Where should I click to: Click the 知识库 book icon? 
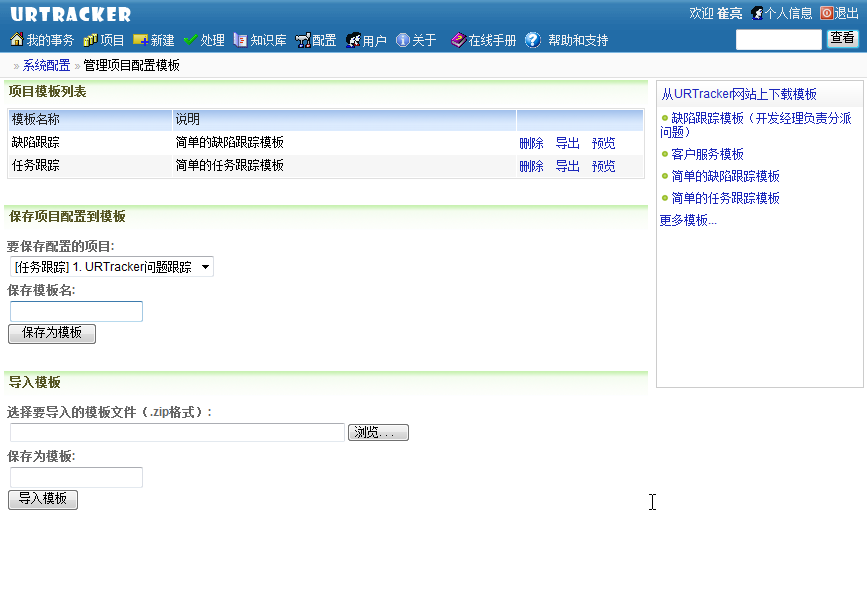click(240, 40)
